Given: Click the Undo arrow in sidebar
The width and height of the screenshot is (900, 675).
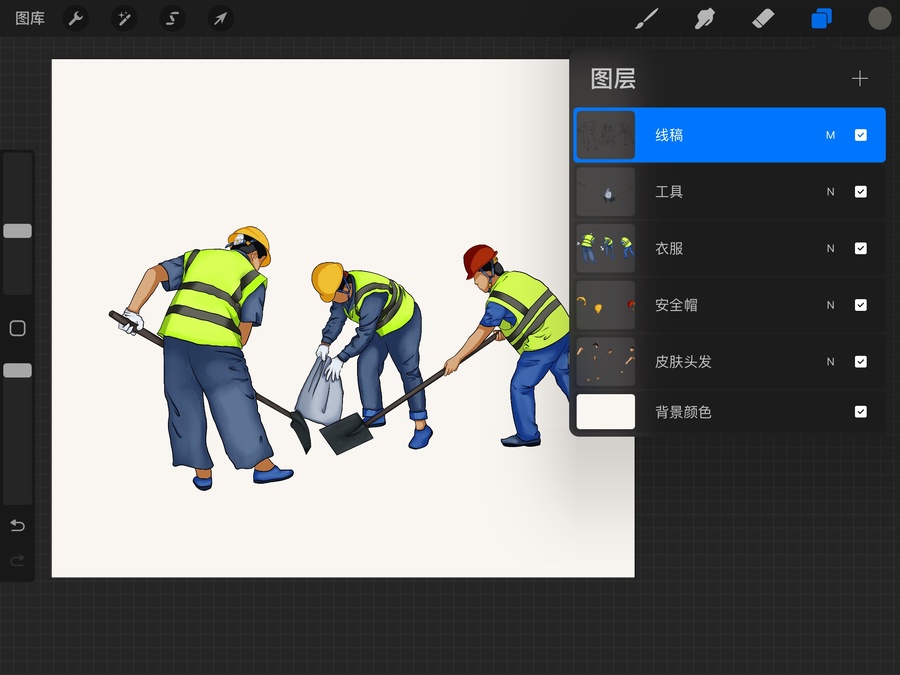Looking at the screenshot, I should (18, 525).
